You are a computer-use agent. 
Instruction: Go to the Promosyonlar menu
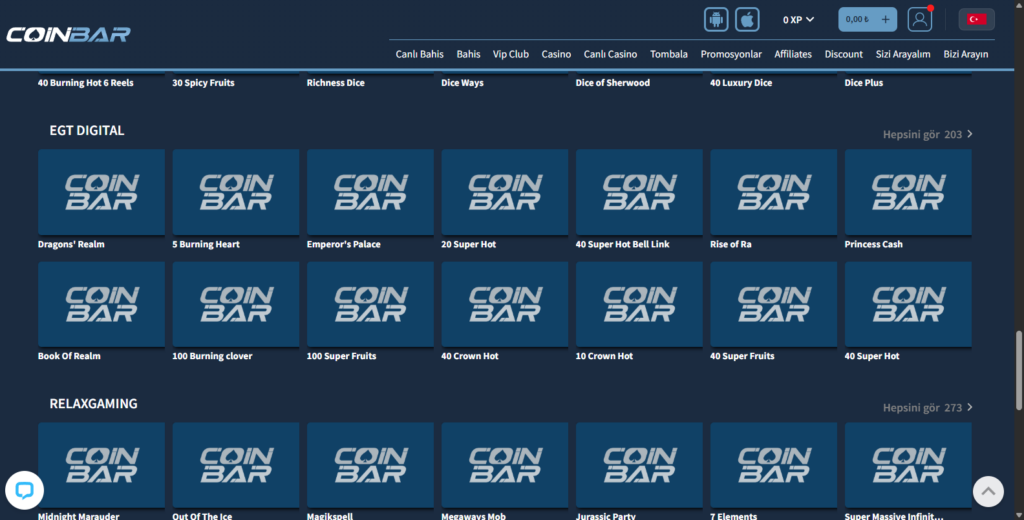(x=731, y=54)
